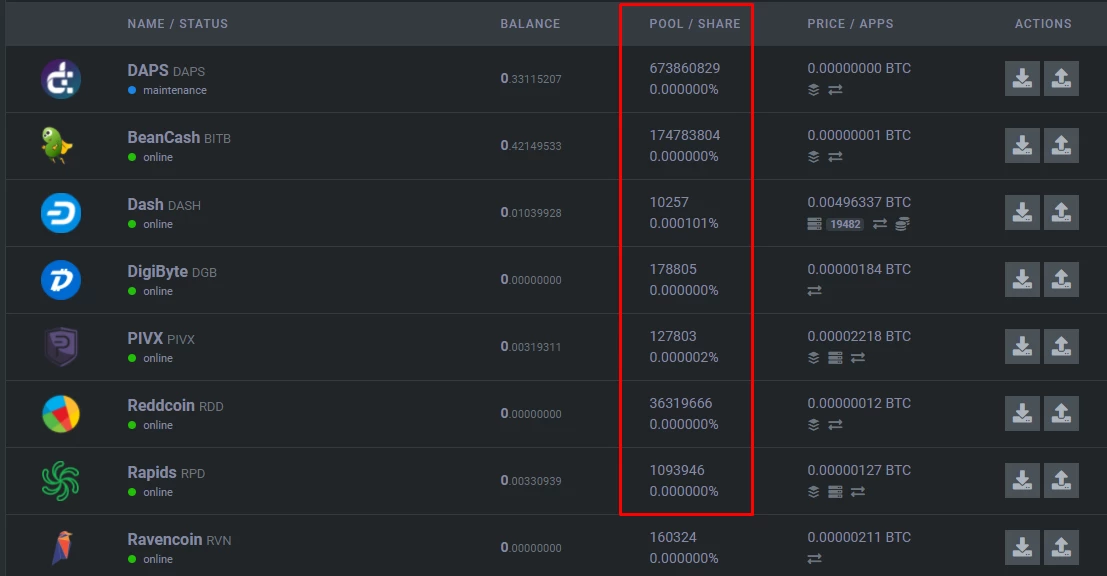The height and width of the screenshot is (576, 1107).
Task: Click the DAPS exchange arrows icon
Action: tap(835, 90)
